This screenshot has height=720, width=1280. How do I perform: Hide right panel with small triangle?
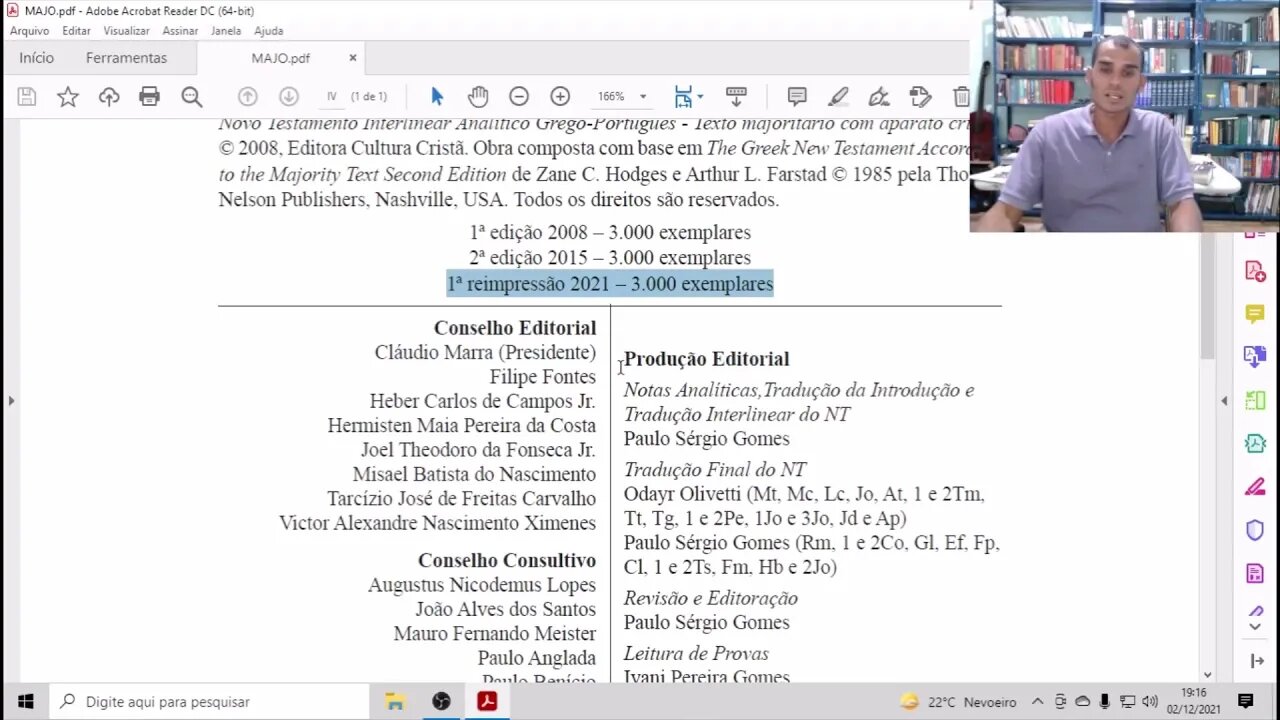[1224, 401]
